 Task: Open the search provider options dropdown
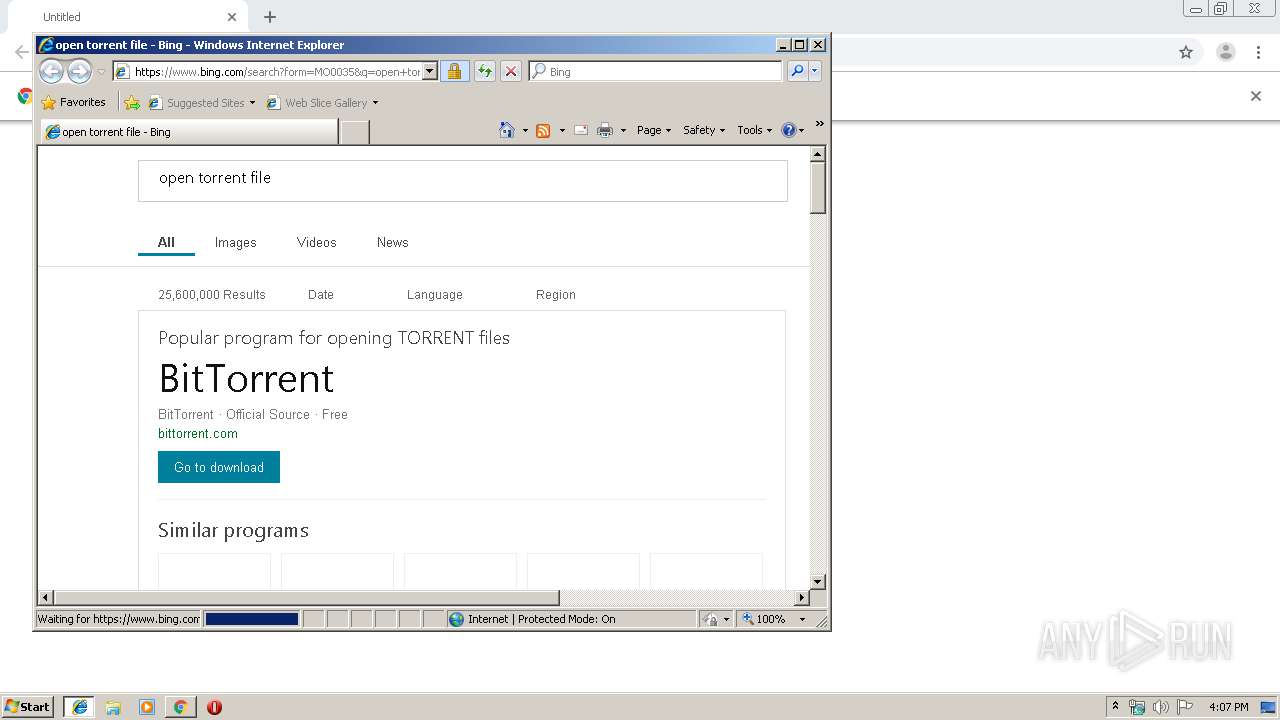tap(815, 71)
